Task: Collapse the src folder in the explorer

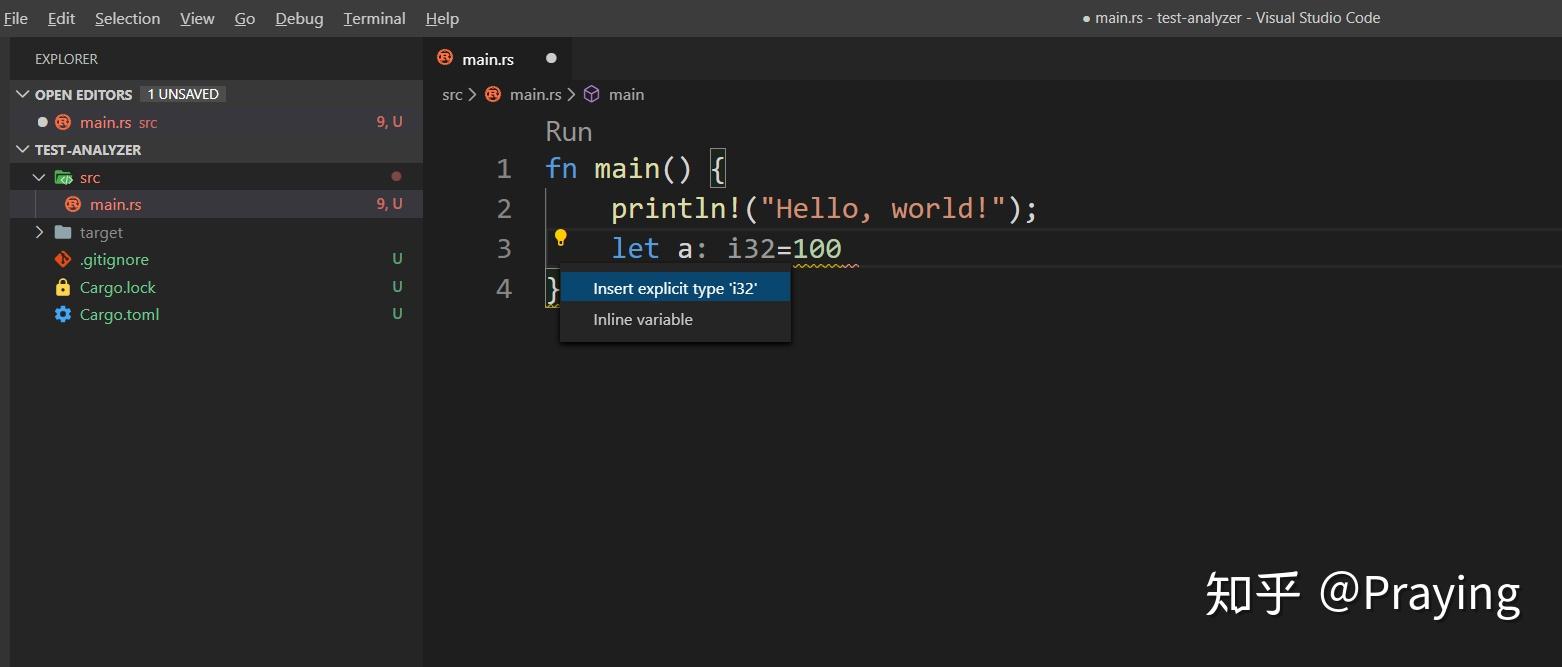Action: tap(39, 176)
